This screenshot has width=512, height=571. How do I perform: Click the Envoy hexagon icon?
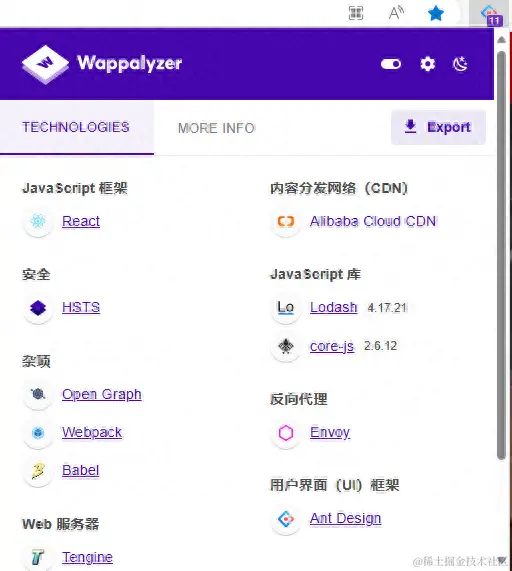click(x=286, y=433)
